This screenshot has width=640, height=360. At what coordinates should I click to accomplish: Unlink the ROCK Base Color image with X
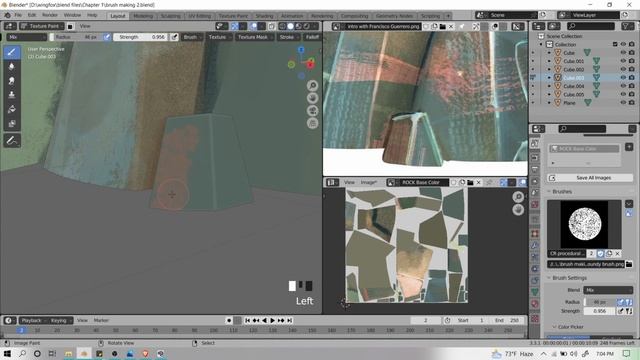[x=478, y=182]
